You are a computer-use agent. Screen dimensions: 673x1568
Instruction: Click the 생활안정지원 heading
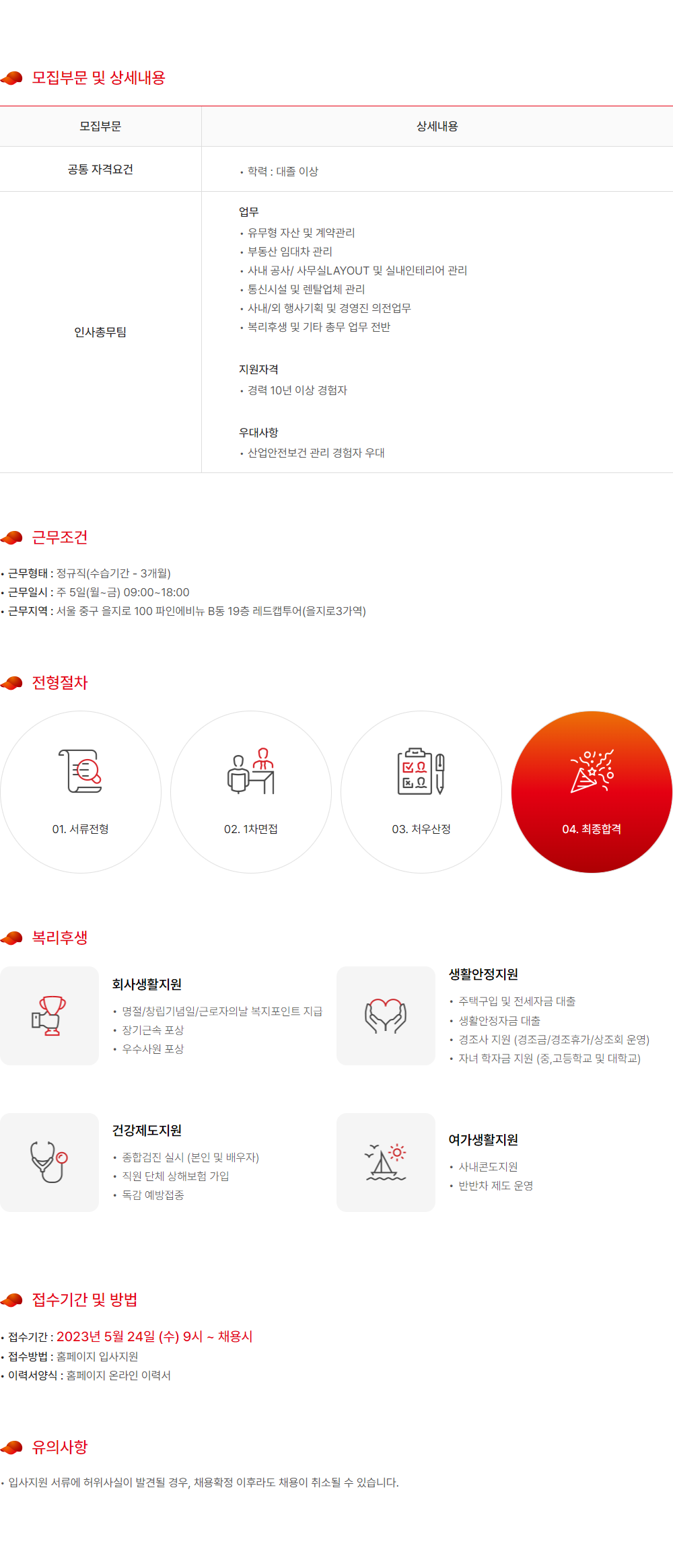[x=483, y=974]
